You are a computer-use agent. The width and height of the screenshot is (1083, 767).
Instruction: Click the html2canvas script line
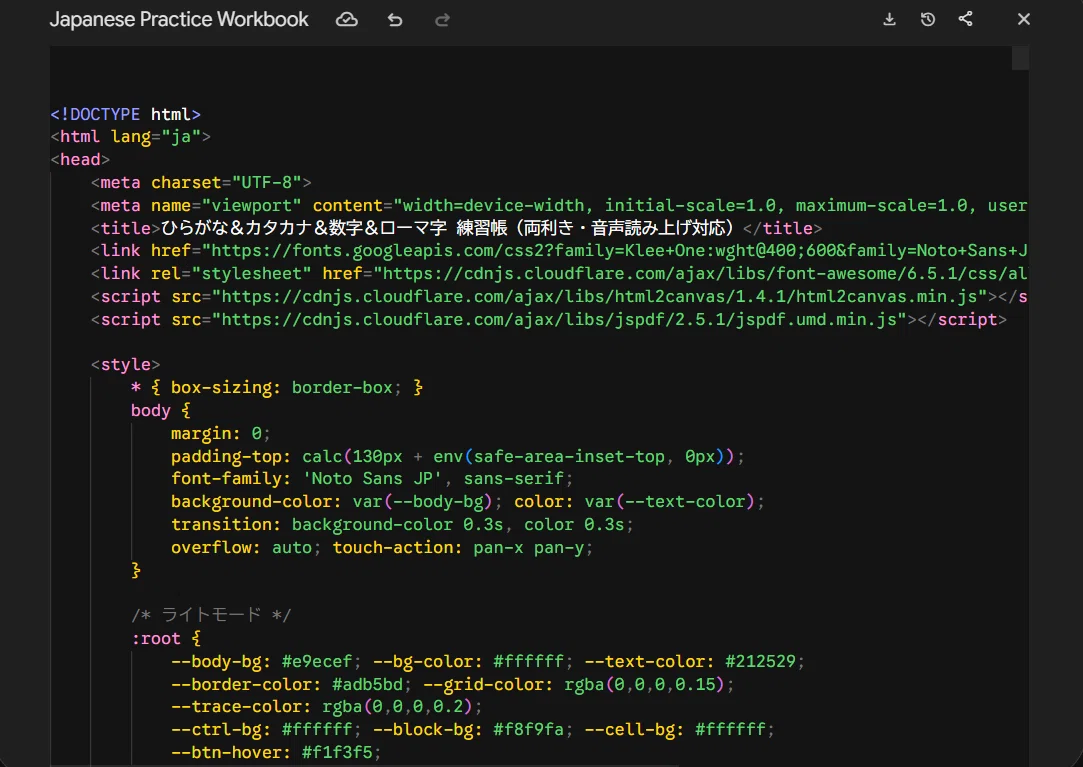(x=559, y=296)
